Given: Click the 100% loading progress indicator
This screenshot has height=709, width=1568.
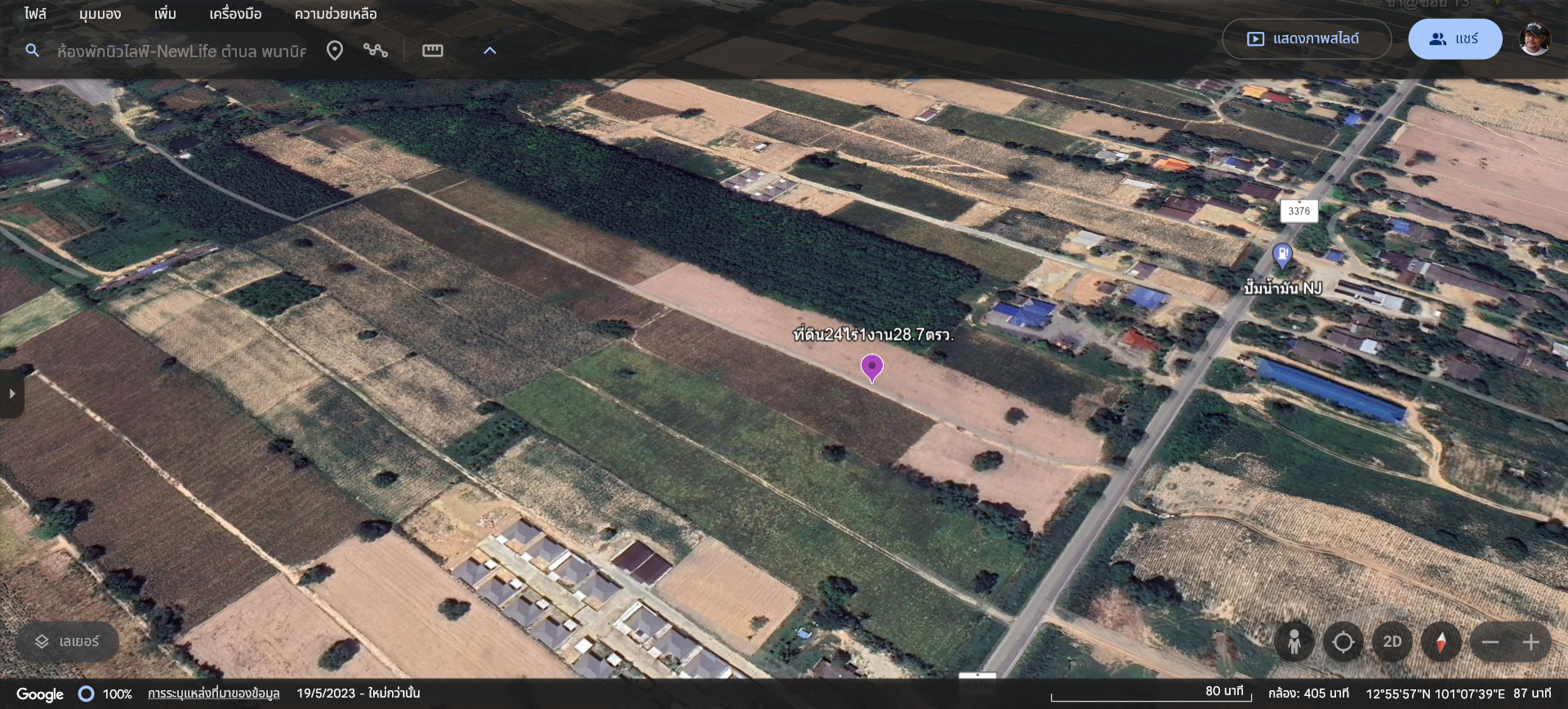Looking at the screenshot, I should (x=105, y=694).
